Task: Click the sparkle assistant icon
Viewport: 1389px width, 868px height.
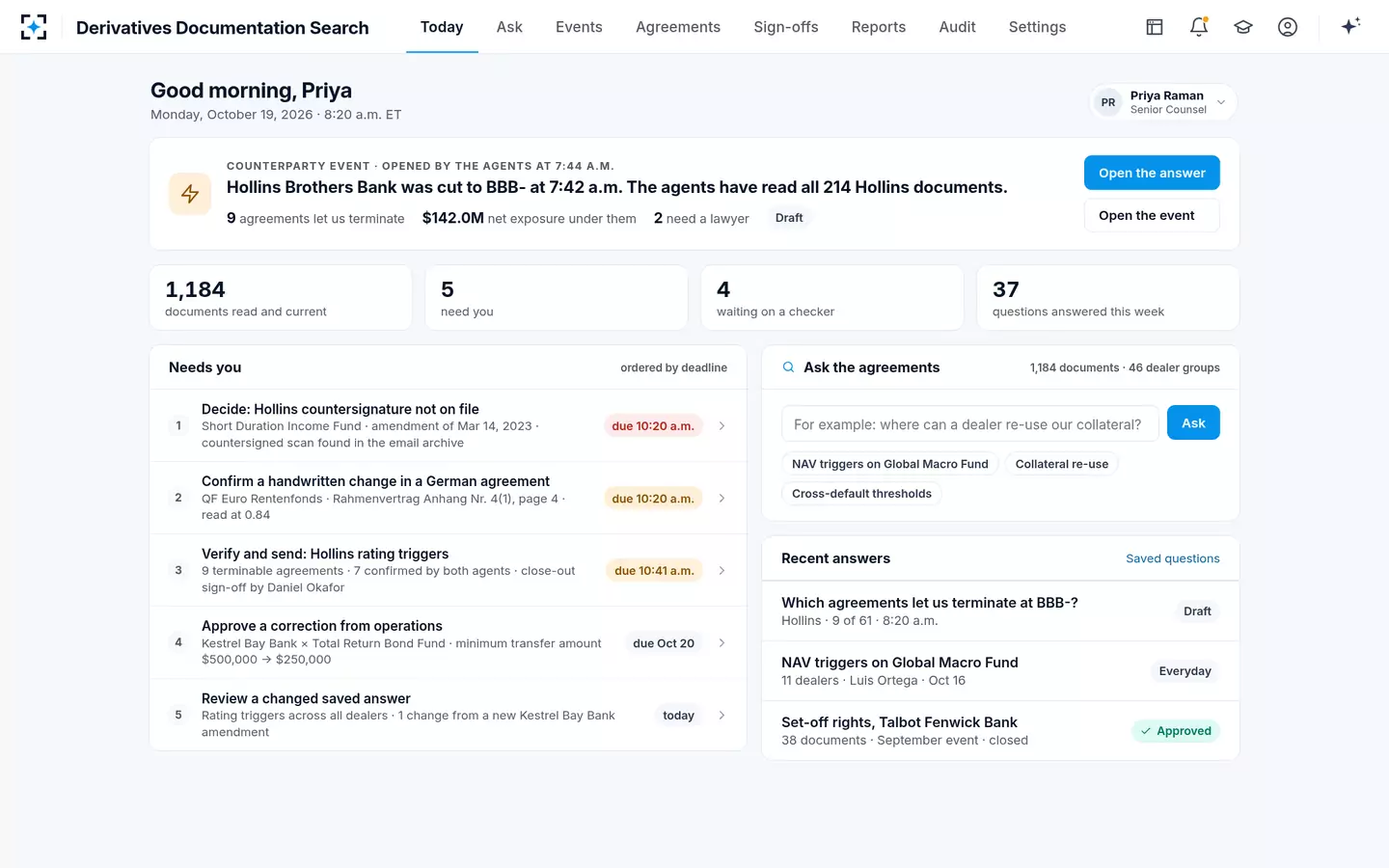Action: pyautogui.click(x=1350, y=26)
